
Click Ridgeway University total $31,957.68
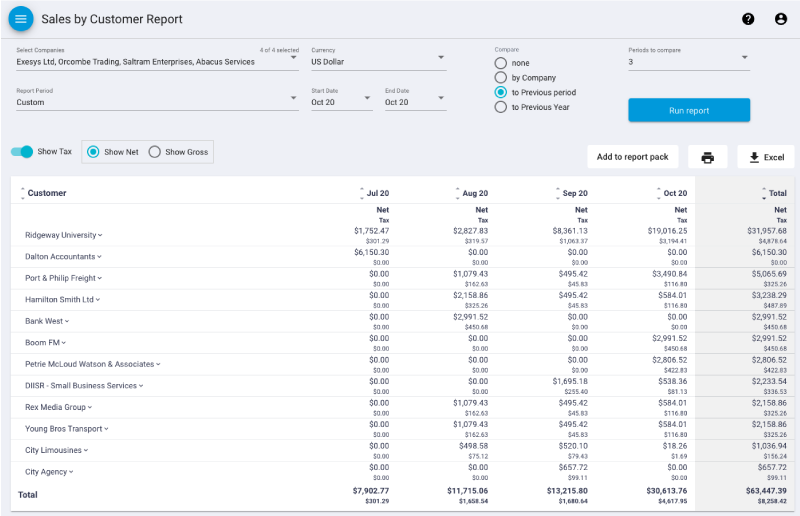coord(767,231)
